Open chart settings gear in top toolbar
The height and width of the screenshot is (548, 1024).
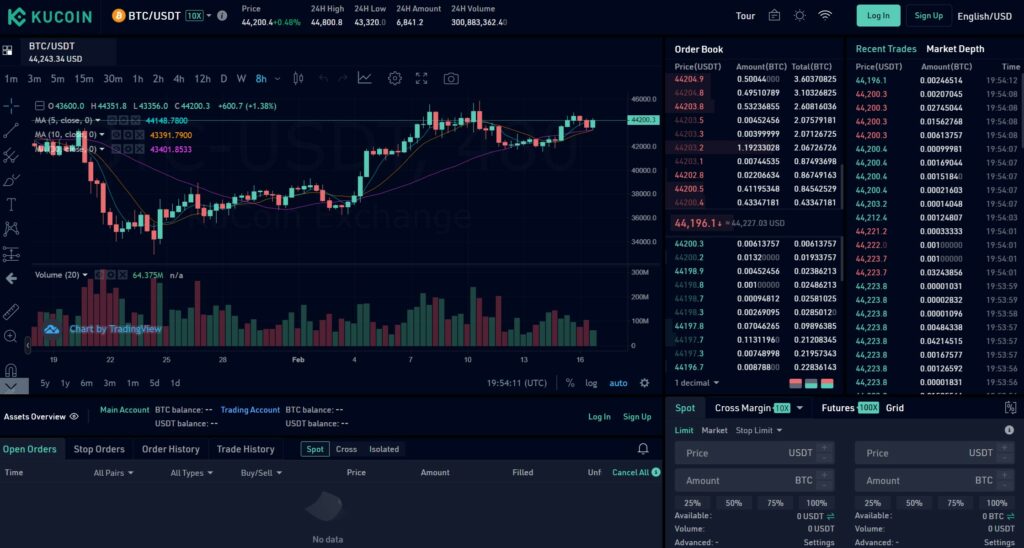tap(395, 79)
